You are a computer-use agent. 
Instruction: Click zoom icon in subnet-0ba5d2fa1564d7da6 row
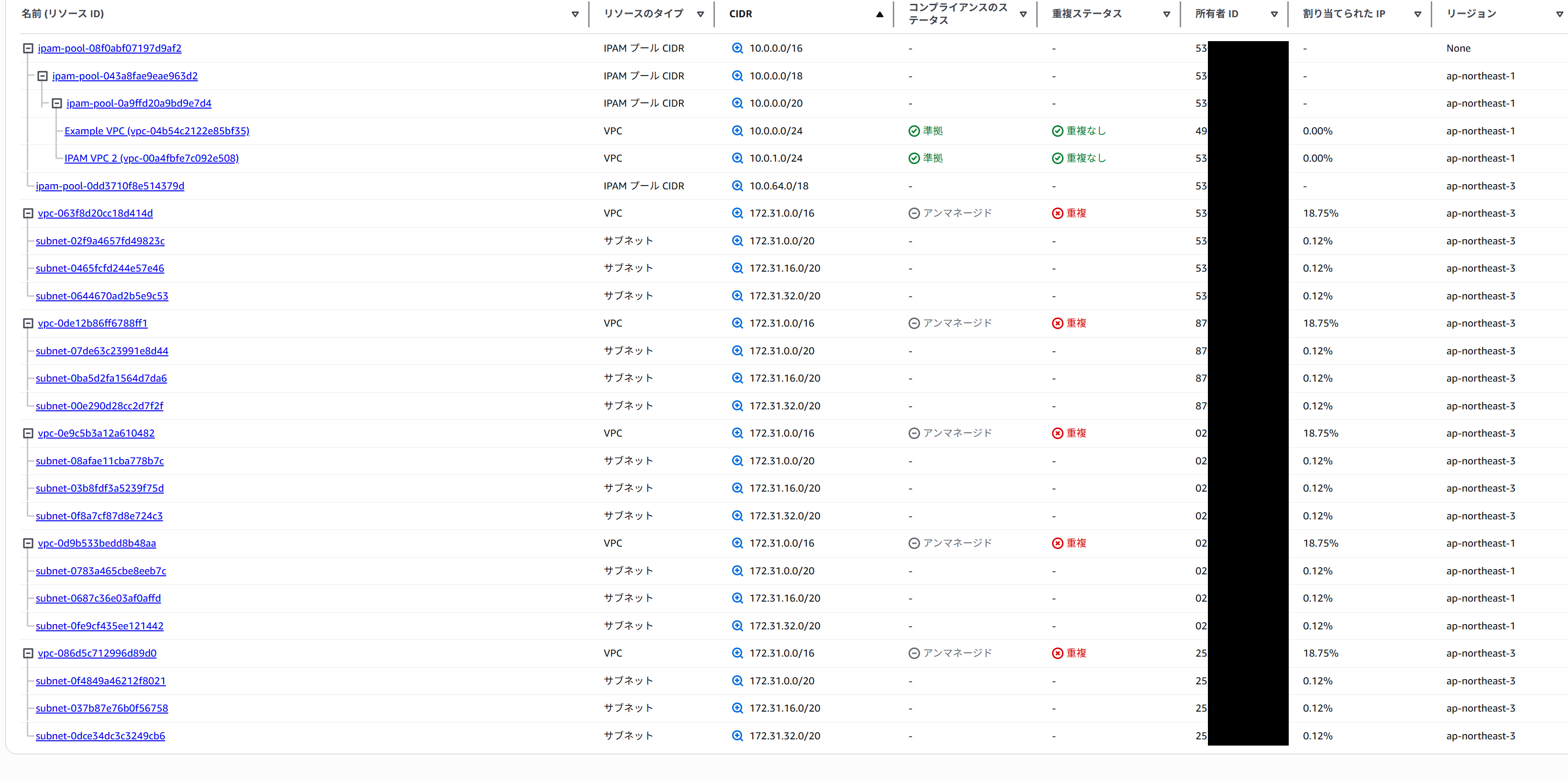pyautogui.click(x=737, y=378)
